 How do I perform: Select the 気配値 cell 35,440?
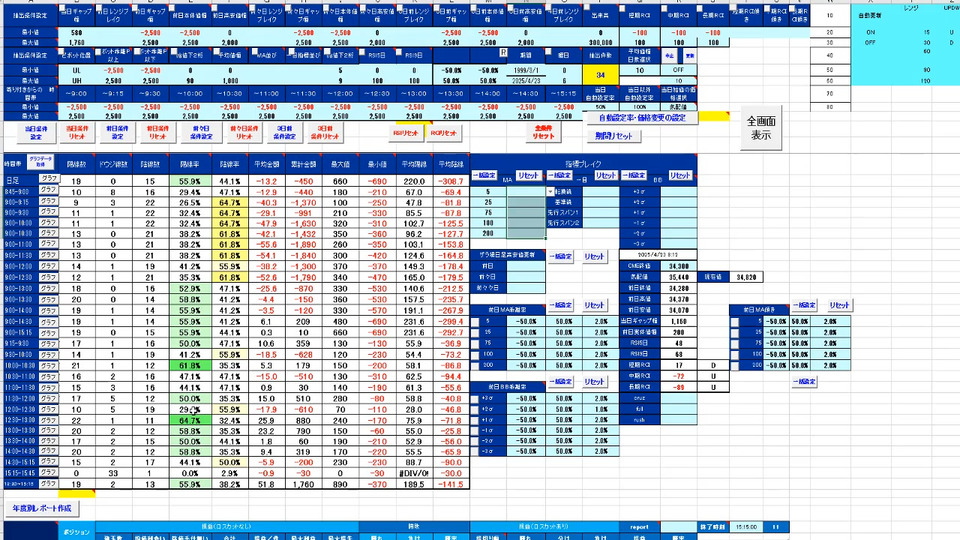pos(678,277)
